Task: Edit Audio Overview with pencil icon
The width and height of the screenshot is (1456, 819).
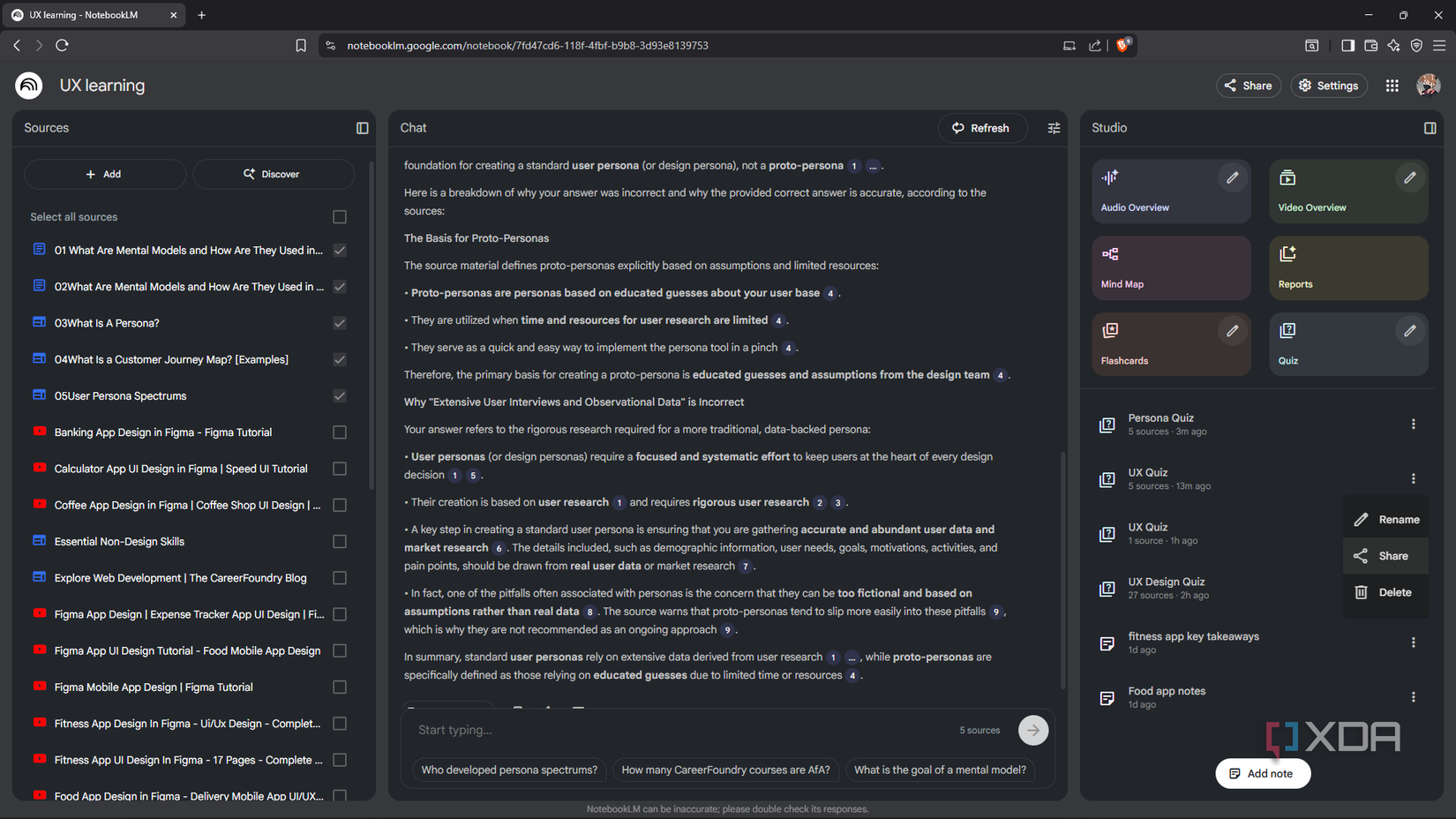Action: tap(1232, 177)
